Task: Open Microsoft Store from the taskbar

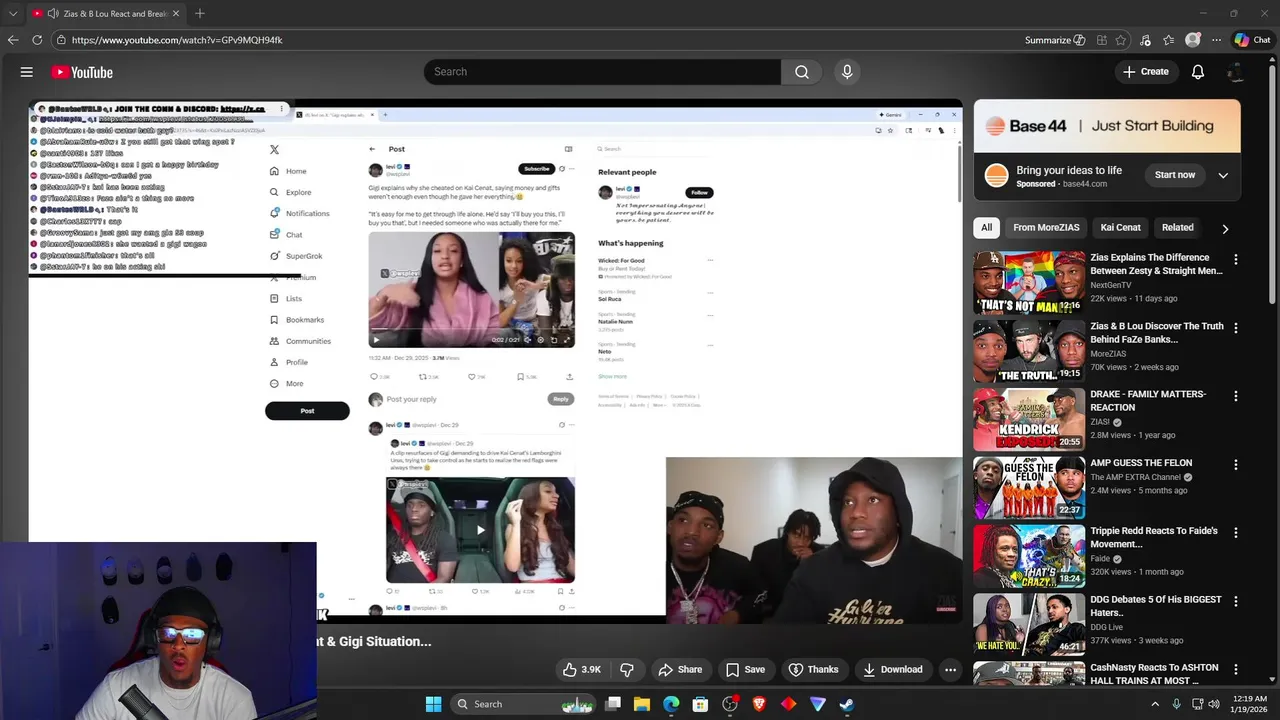Action: [x=700, y=704]
